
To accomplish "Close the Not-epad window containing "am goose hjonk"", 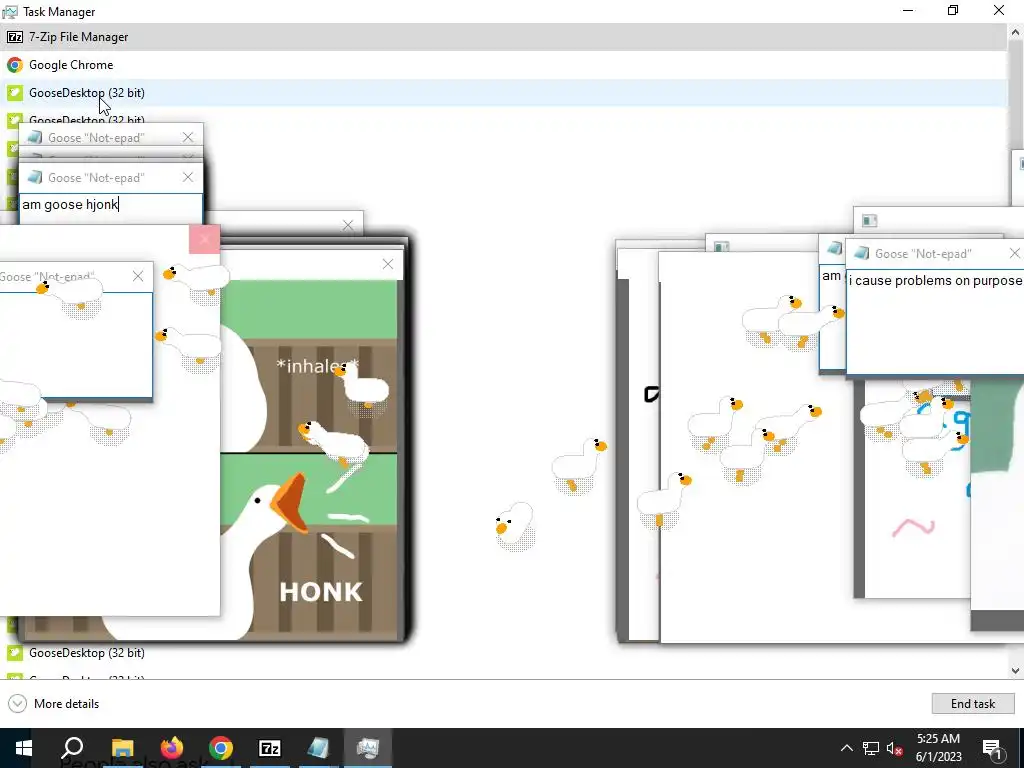I will click(x=188, y=177).
